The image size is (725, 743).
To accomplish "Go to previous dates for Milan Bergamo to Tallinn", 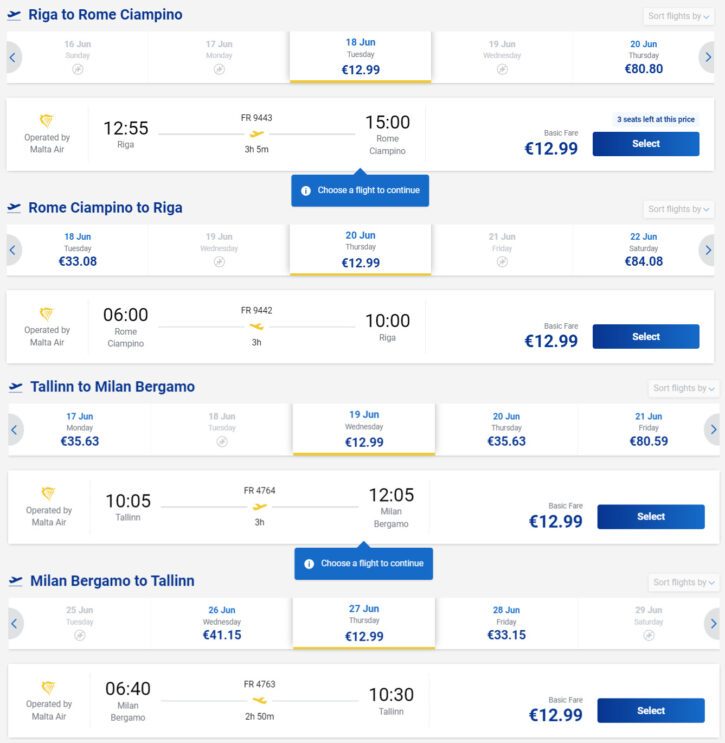I will [x=15, y=624].
